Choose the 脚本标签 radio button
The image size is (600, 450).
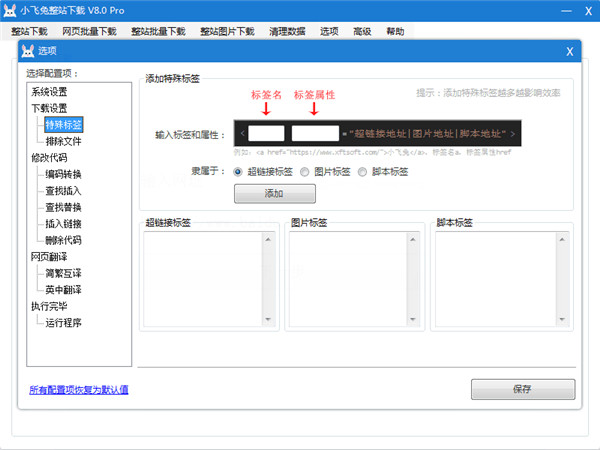click(x=362, y=172)
